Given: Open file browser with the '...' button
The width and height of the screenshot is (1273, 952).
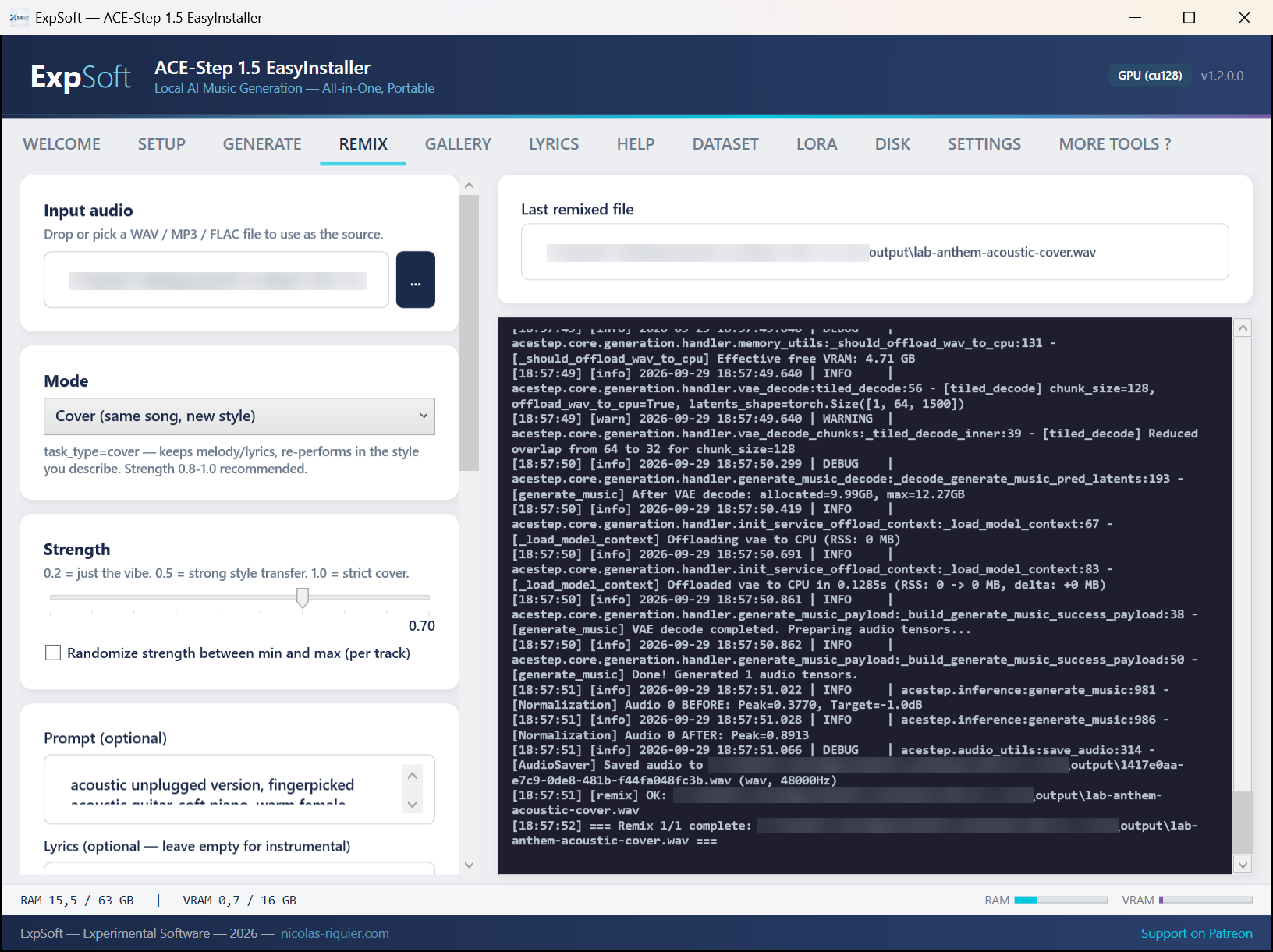Looking at the screenshot, I should (416, 280).
